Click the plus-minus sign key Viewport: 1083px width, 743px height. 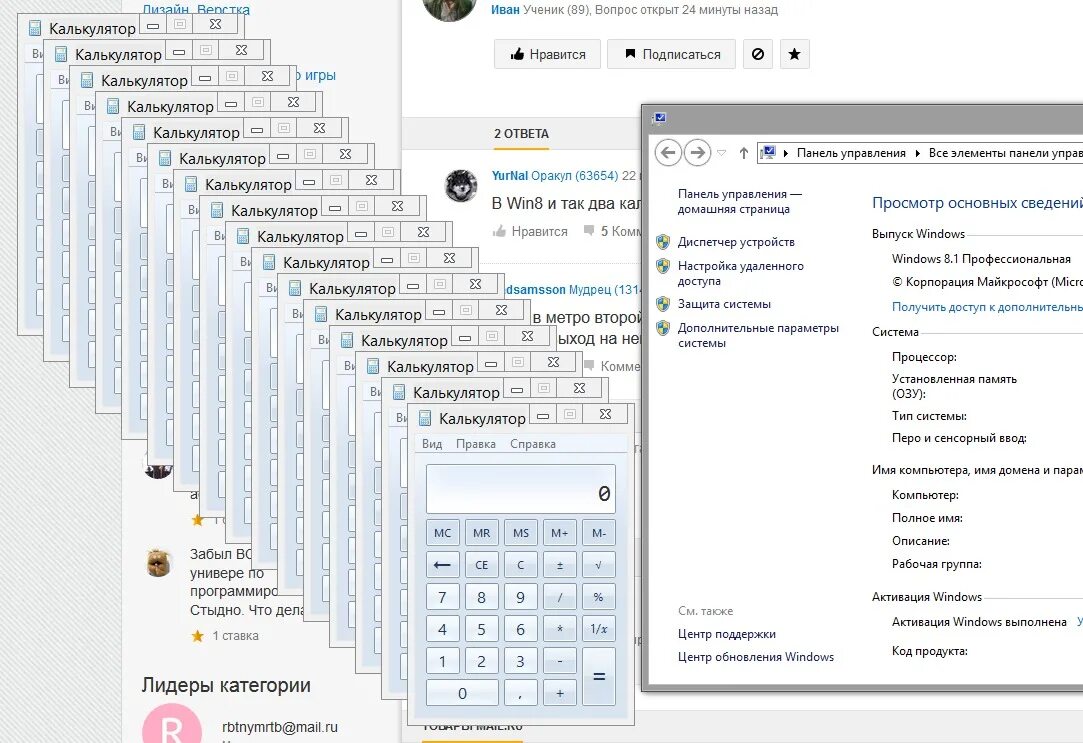pos(559,565)
